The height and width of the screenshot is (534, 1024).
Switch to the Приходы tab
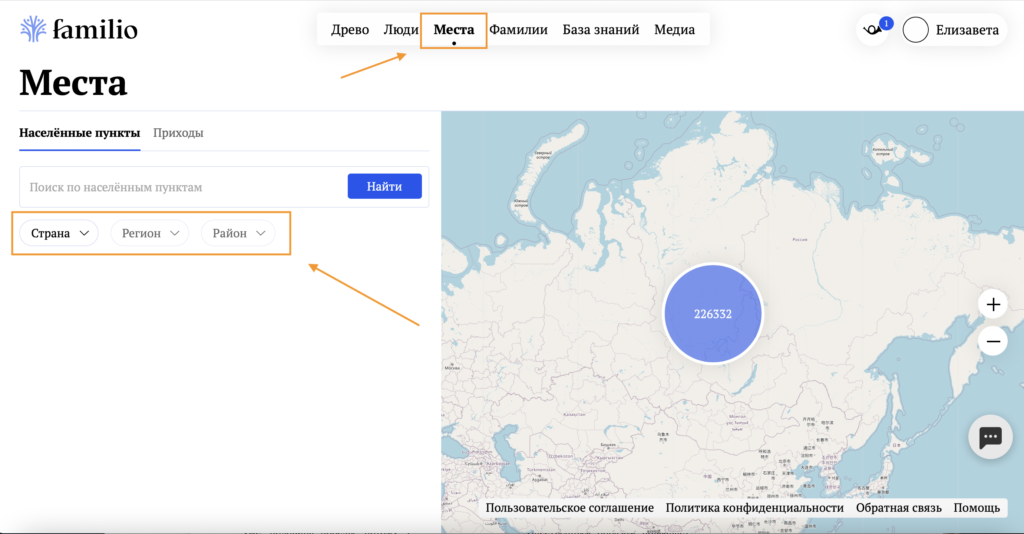pyautogui.click(x=178, y=133)
